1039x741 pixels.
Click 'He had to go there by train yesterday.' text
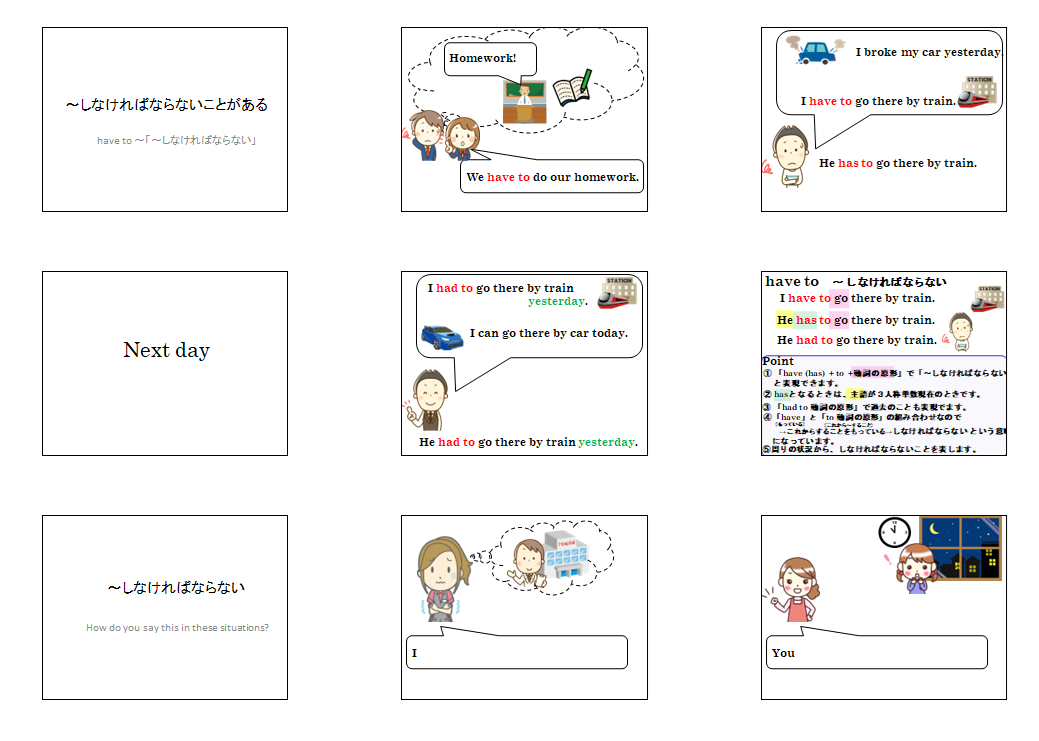[x=528, y=442]
